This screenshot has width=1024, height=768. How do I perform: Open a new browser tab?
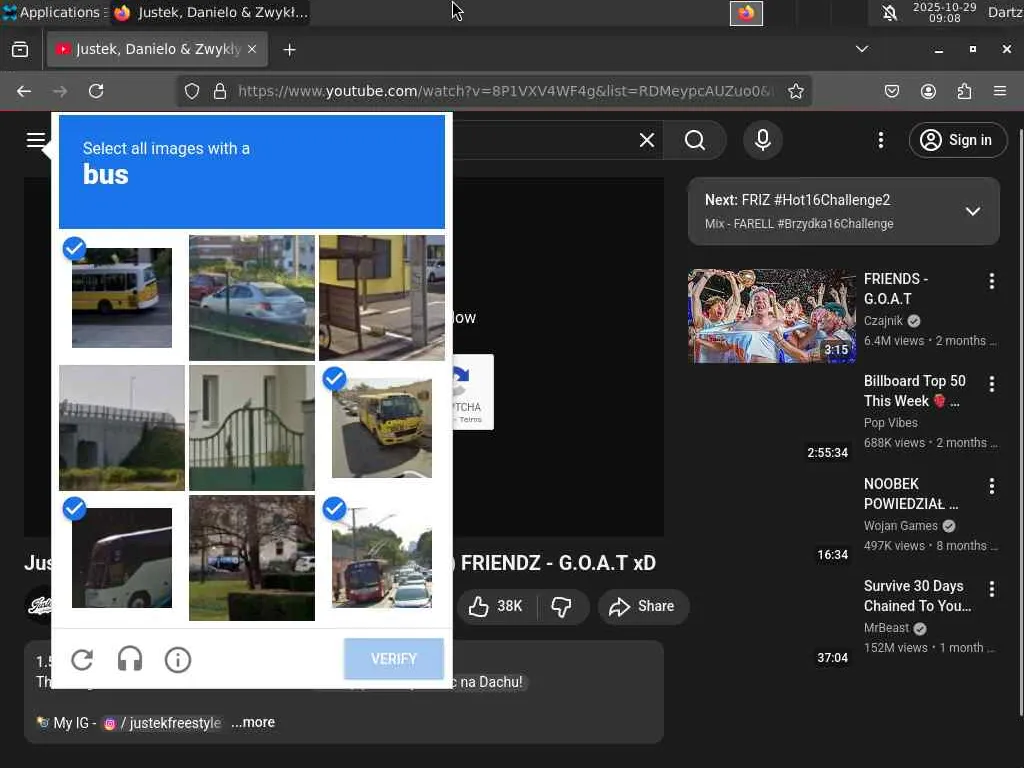pyautogui.click(x=289, y=50)
